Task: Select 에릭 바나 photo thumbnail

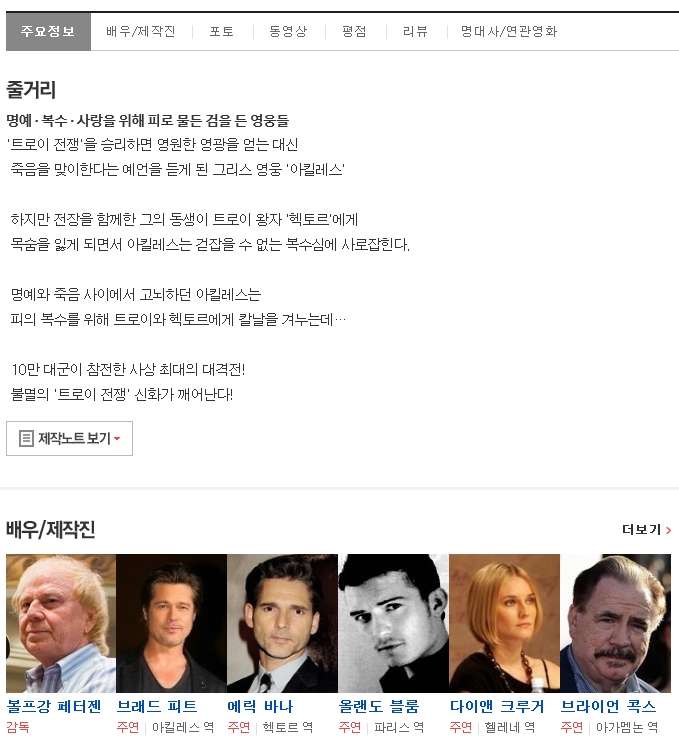Action: point(282,623)
